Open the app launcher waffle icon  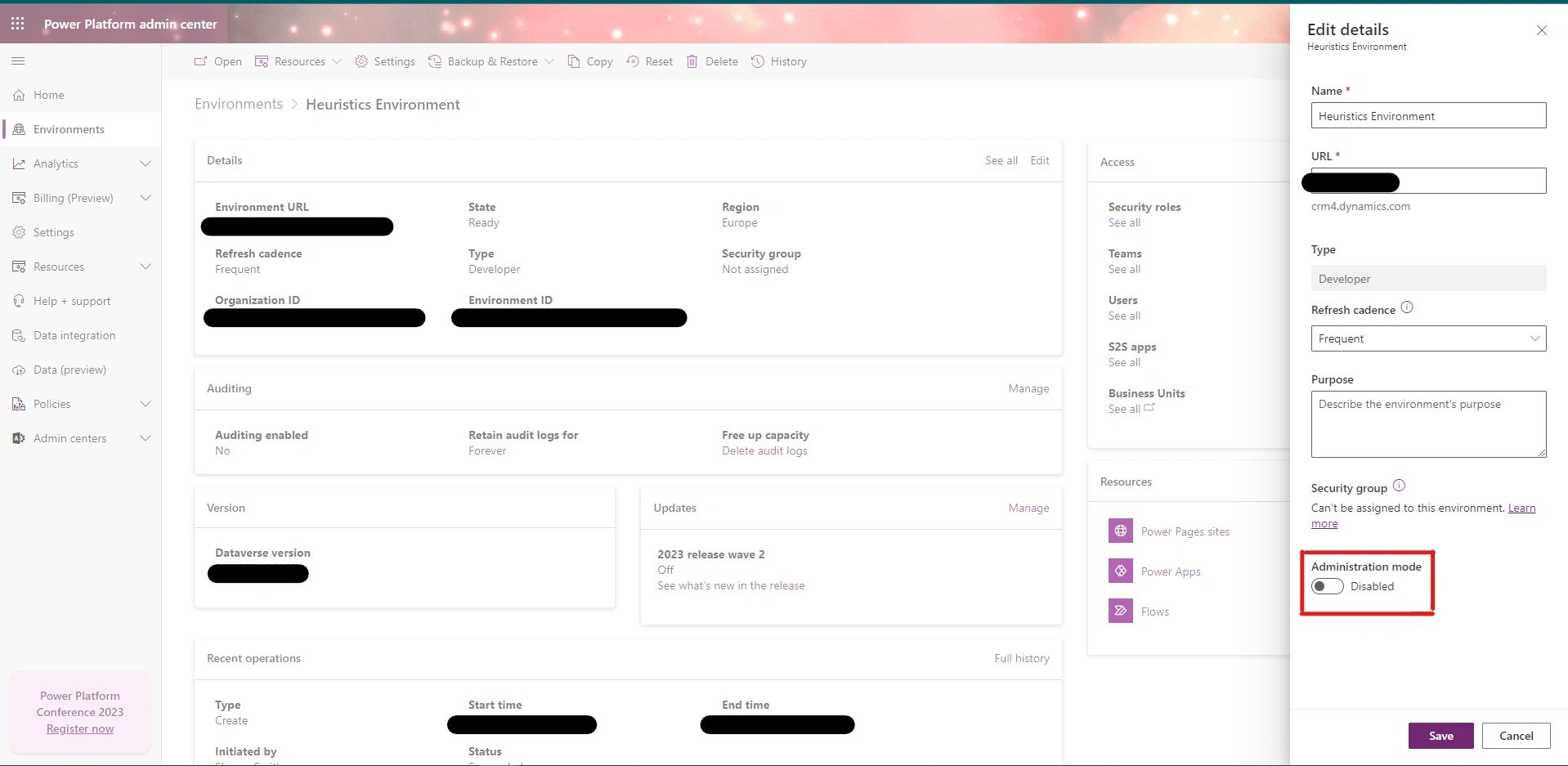(17, 24)
